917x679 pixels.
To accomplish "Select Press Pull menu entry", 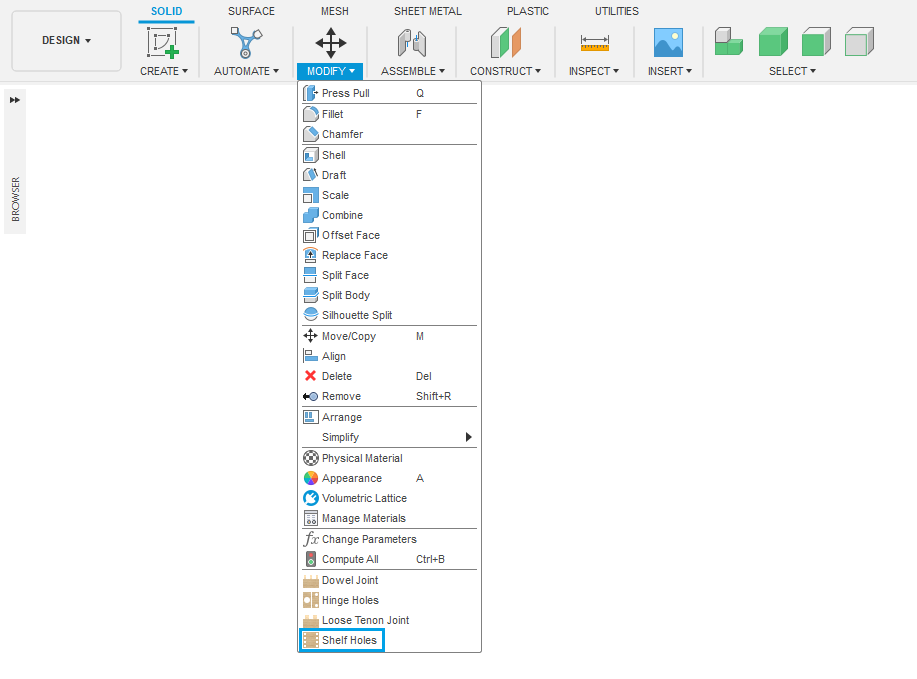I will (345, 93).
